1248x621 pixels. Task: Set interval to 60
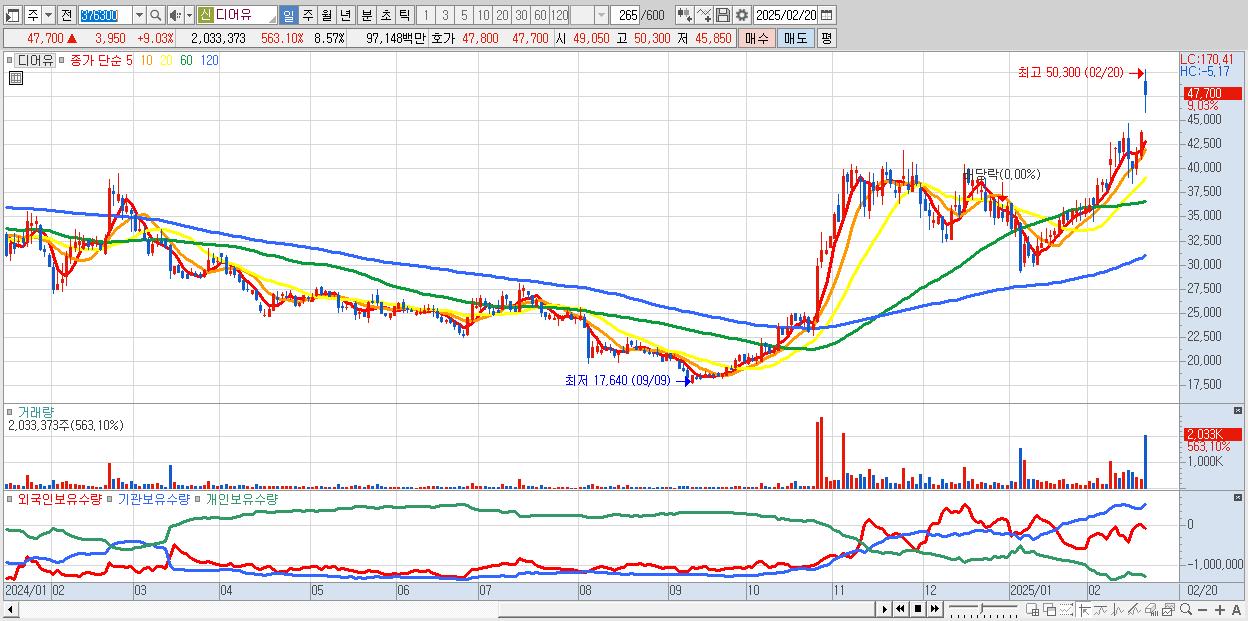click(540, 15)
